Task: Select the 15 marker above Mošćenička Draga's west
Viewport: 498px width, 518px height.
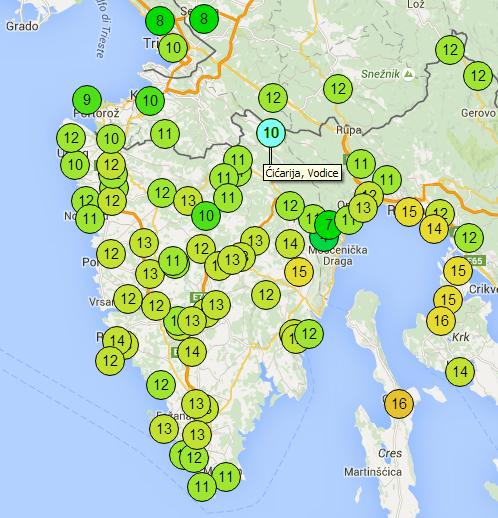Action: click(299, 272)
